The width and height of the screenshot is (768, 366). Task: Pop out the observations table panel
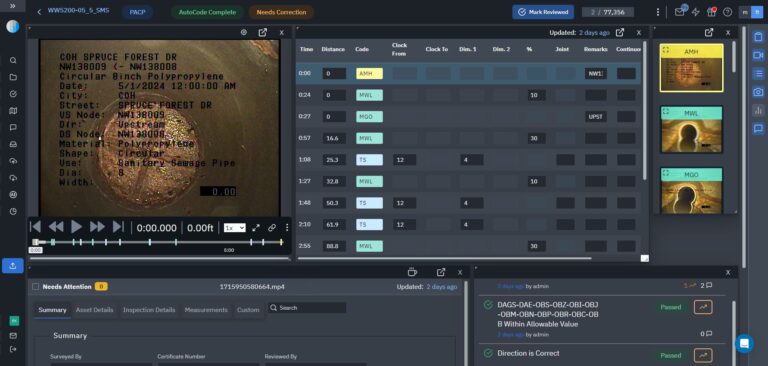[x=620, y=32]
